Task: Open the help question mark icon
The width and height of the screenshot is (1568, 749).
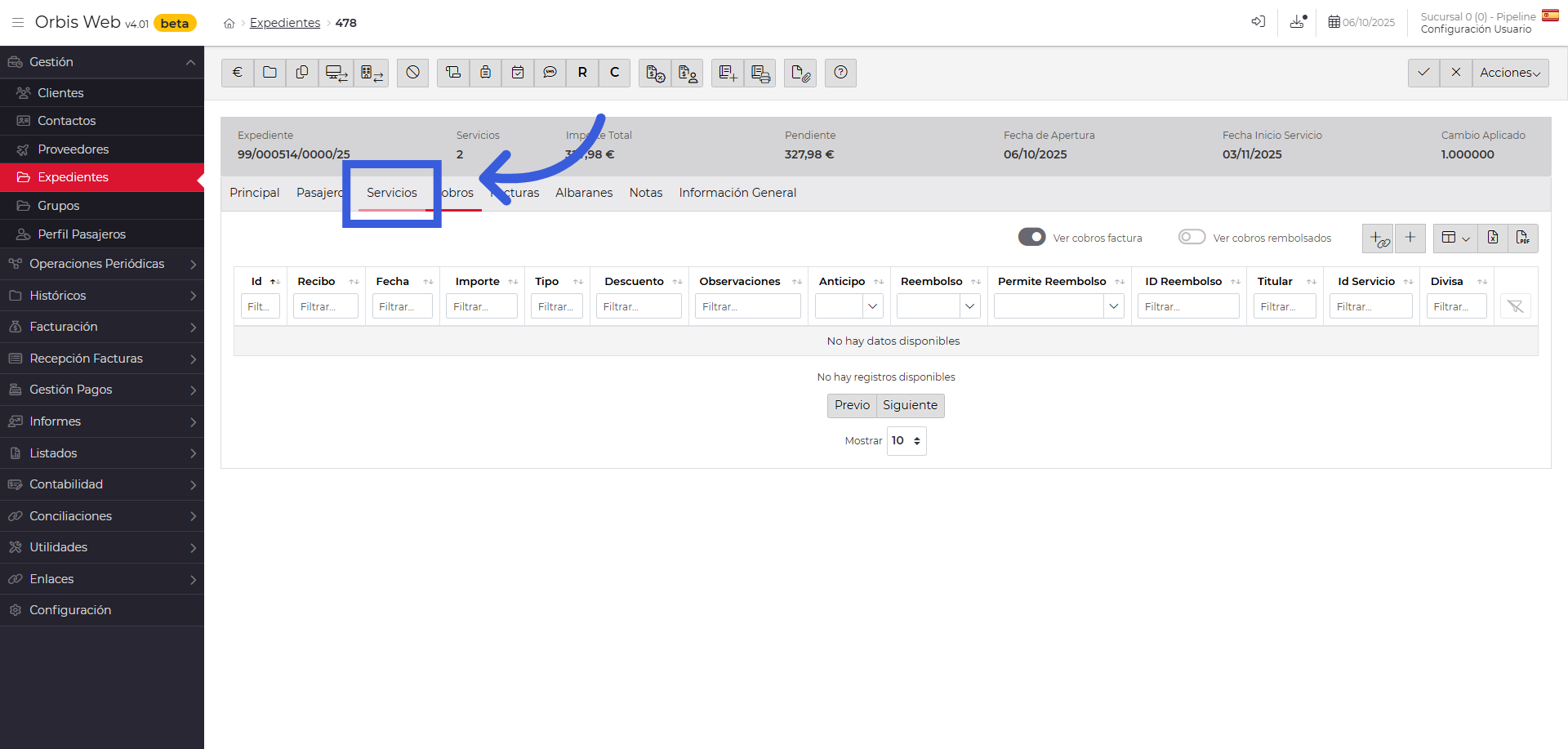Action: point(840,73)
